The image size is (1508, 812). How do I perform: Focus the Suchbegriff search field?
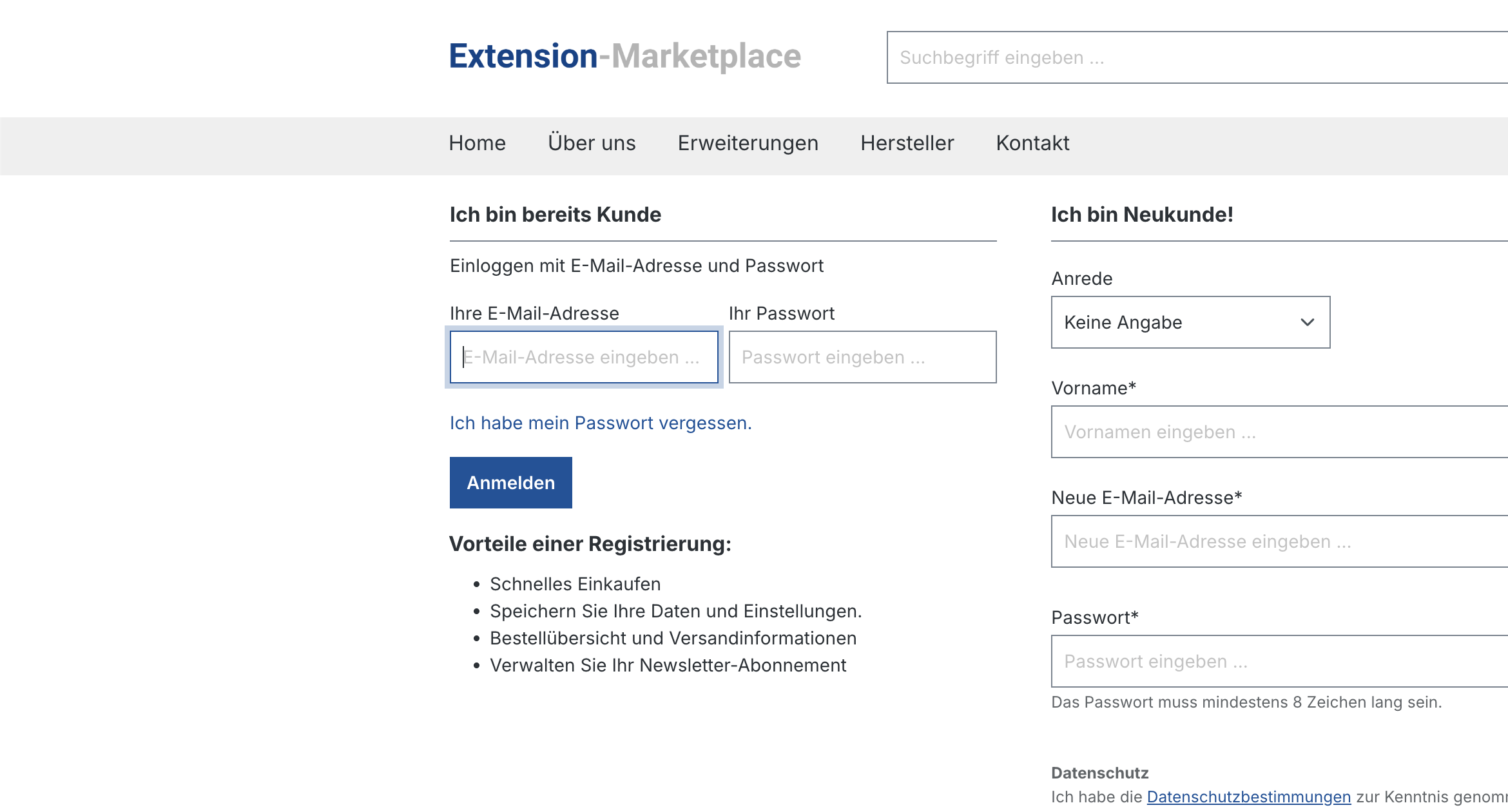pos(1196,57)
